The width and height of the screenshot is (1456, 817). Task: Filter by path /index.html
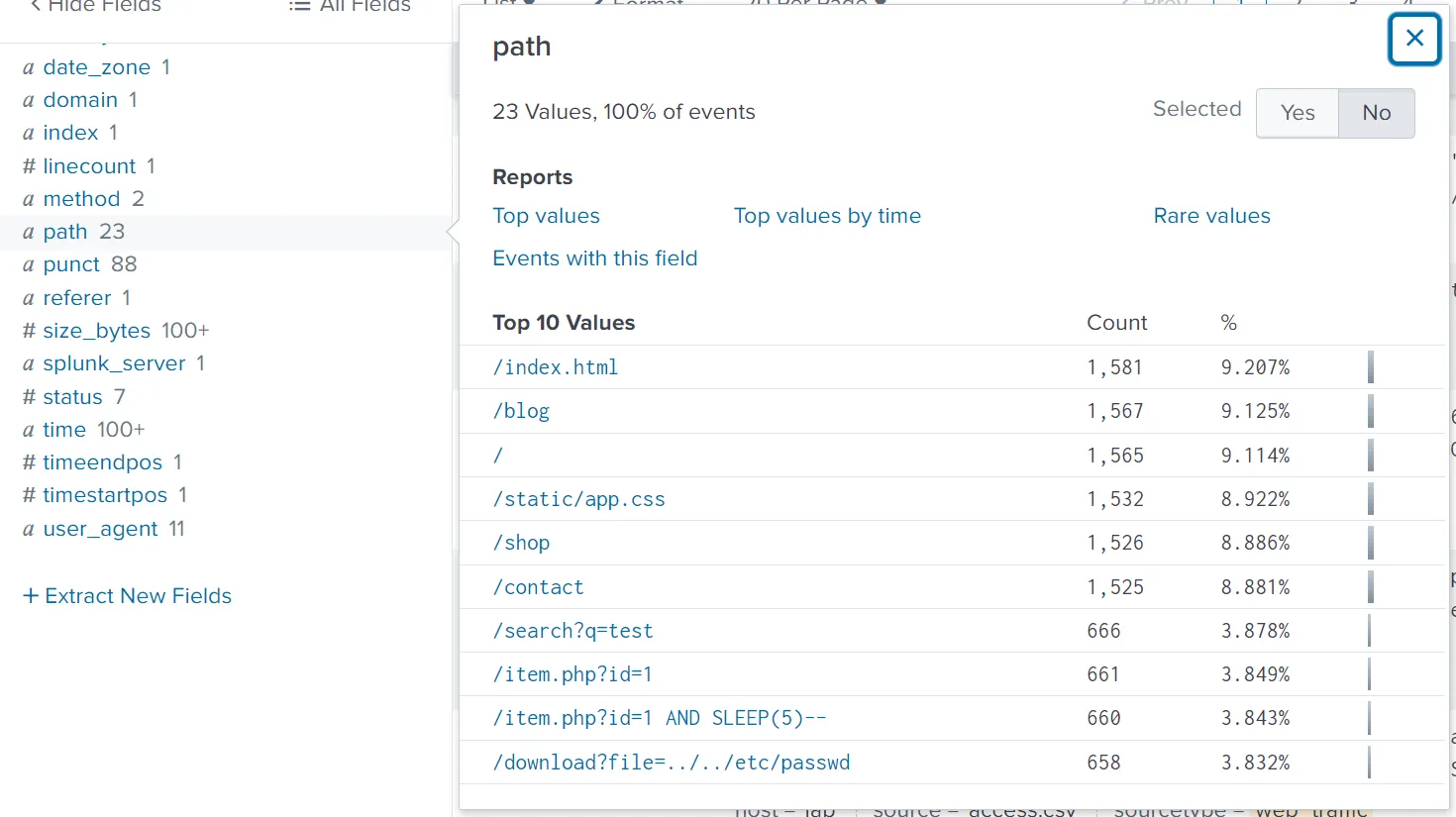click(x=556, y=367)
